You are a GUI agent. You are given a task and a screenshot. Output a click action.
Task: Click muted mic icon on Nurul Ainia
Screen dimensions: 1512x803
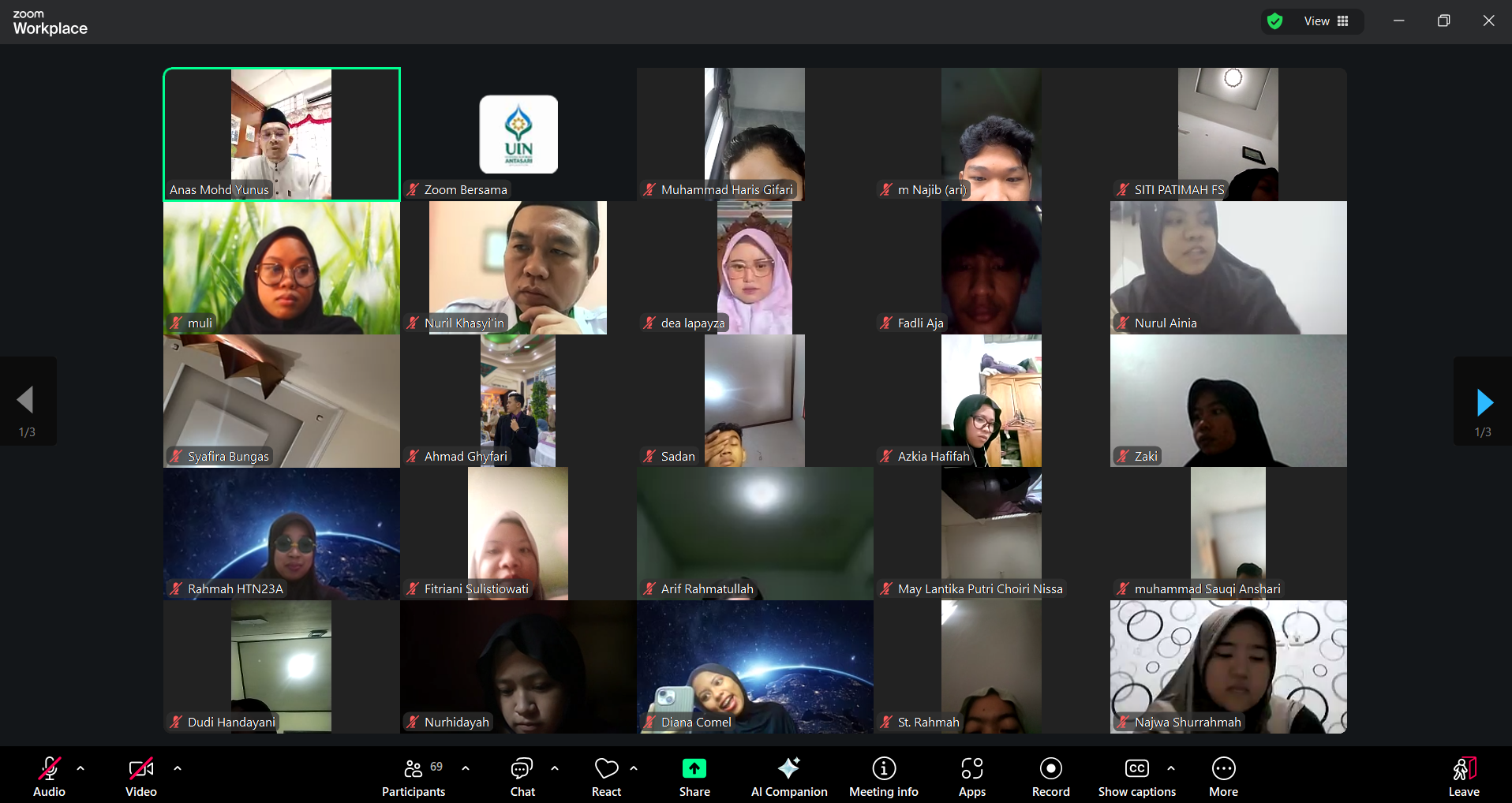[1123, 323]
